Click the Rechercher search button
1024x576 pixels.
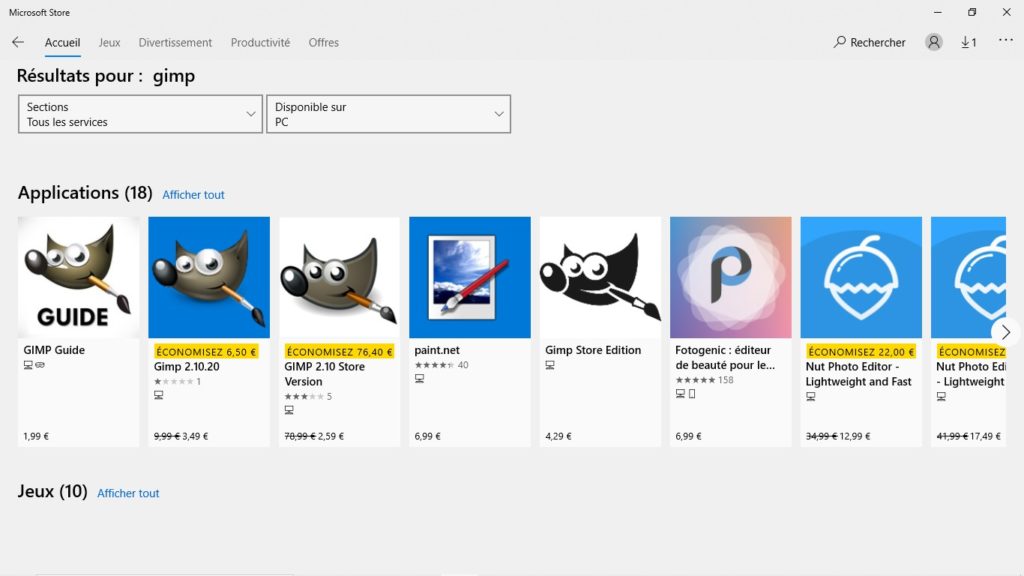[869, 42]
